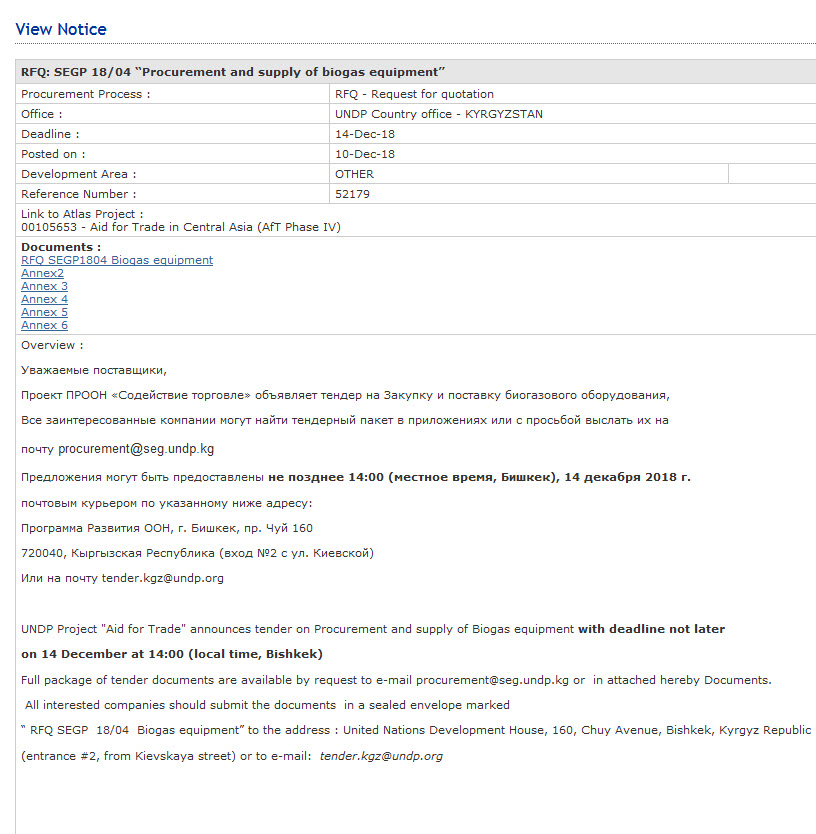This screenshot has height=834, width=816.
Task: Click the italic tender.kgz@undp.org email address
Action: (x=381, y=756)
